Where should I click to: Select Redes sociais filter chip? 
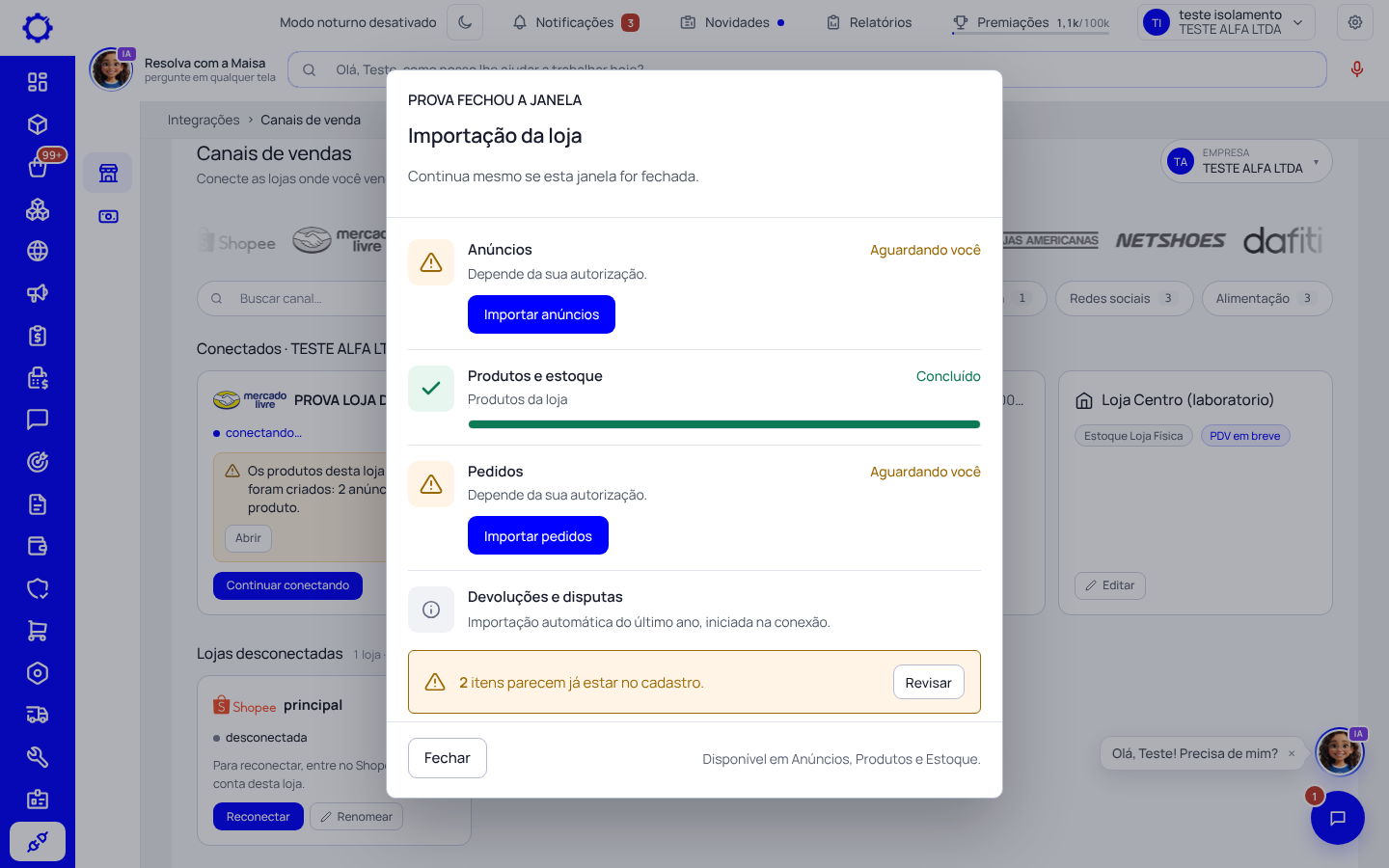[1125, 298]
